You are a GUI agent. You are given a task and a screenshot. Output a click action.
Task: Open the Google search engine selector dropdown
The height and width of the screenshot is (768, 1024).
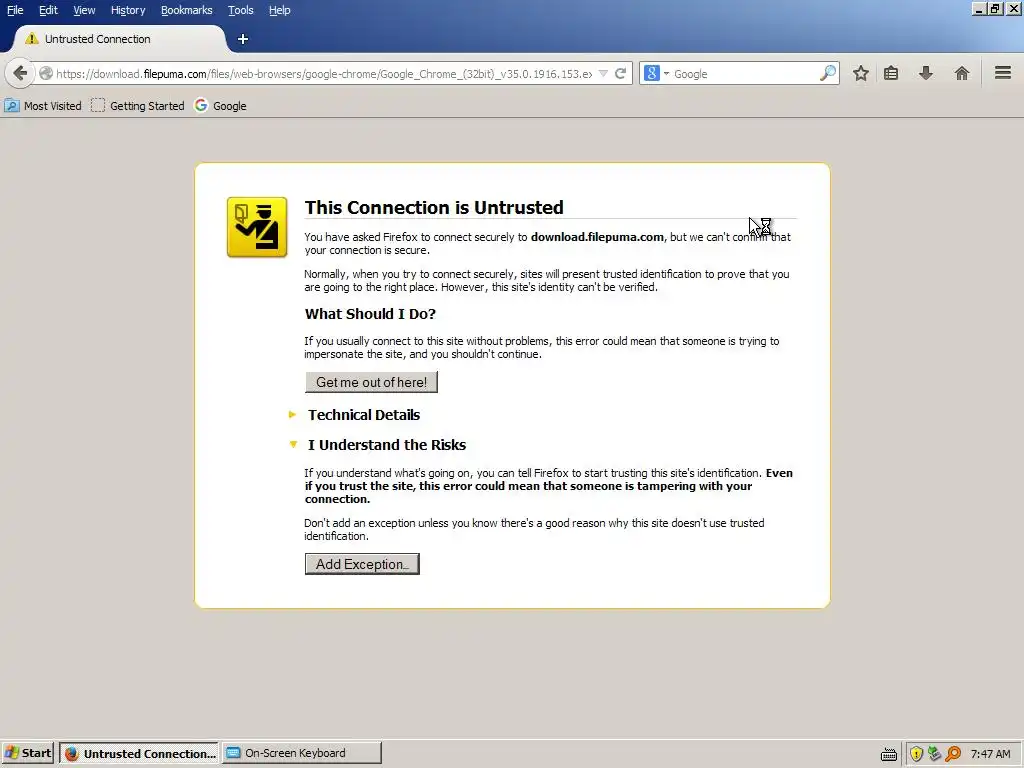(x=667, y=74)
